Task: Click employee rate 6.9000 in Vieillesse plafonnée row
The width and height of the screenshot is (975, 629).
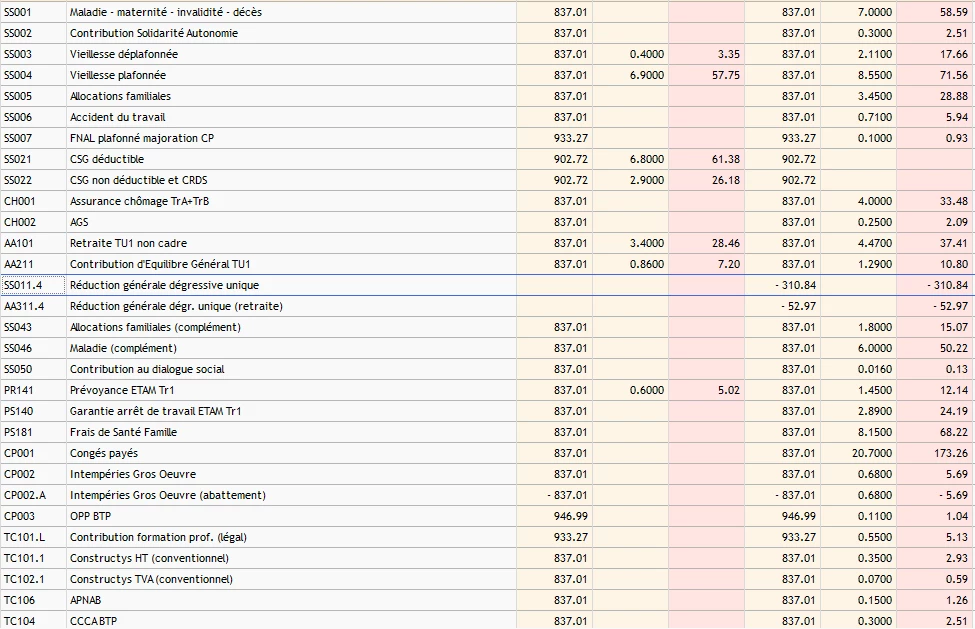Action: pyautogui.click(x=647, y=75)
